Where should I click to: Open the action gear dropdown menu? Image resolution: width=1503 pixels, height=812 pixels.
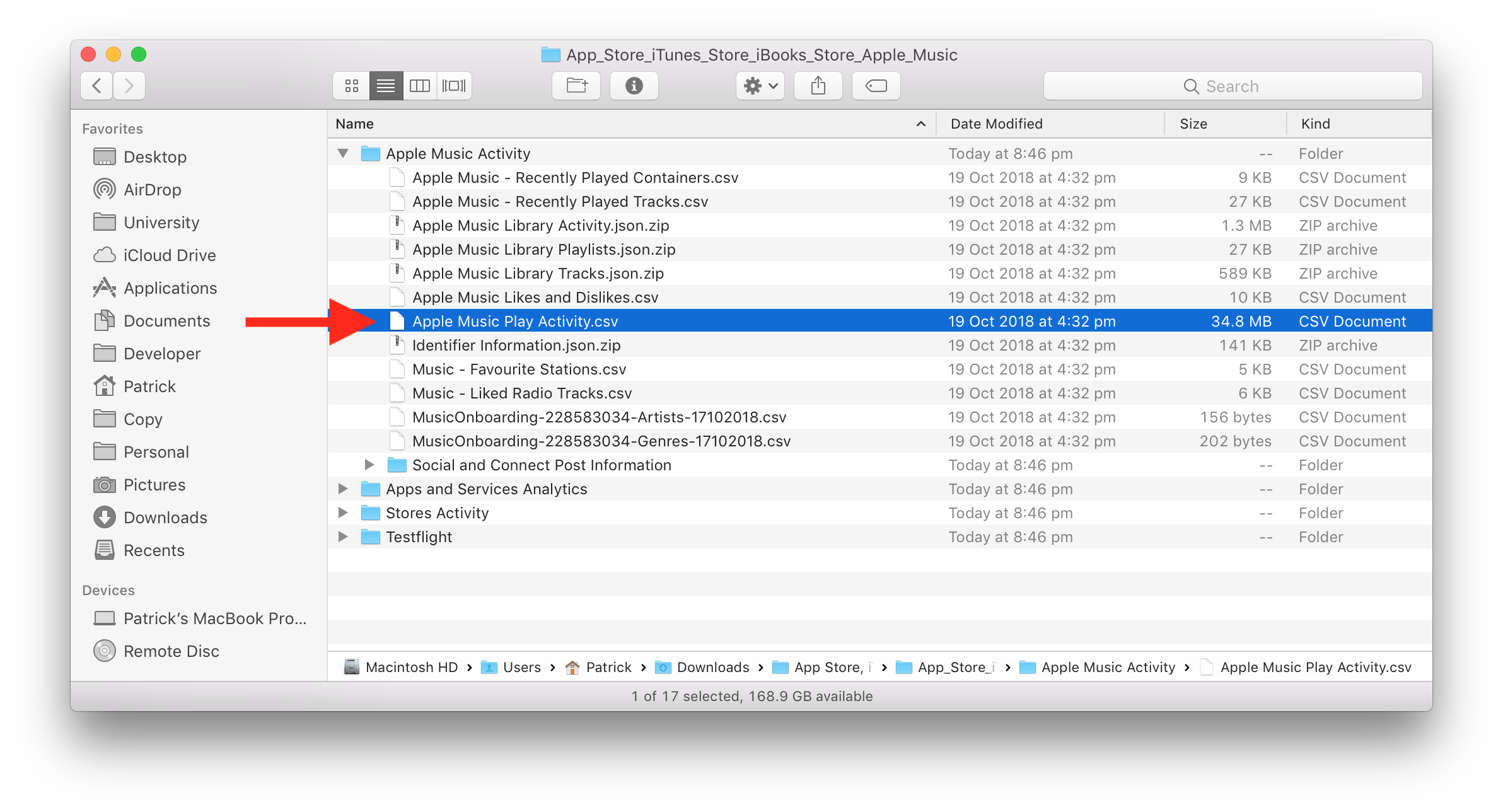759,86
